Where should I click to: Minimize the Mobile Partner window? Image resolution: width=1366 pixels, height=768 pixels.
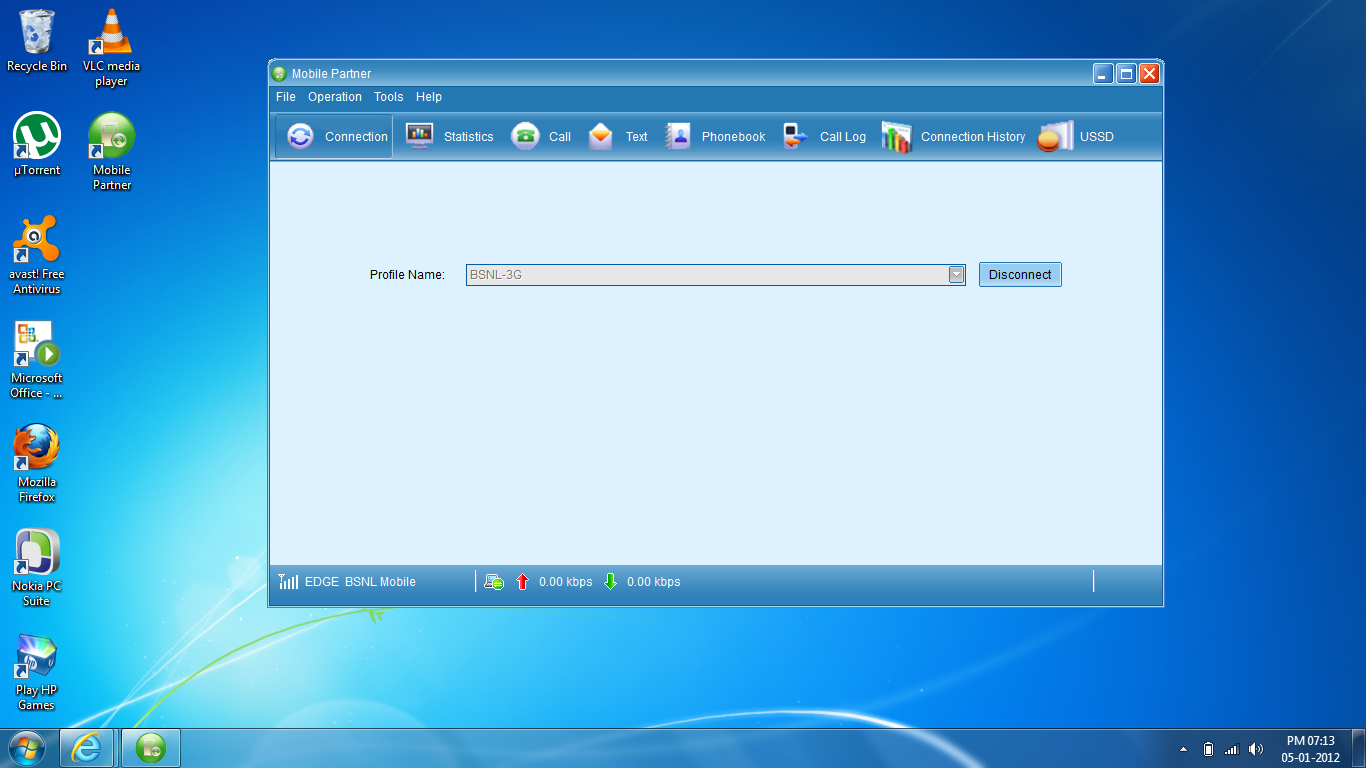[x=1103, y=74]
